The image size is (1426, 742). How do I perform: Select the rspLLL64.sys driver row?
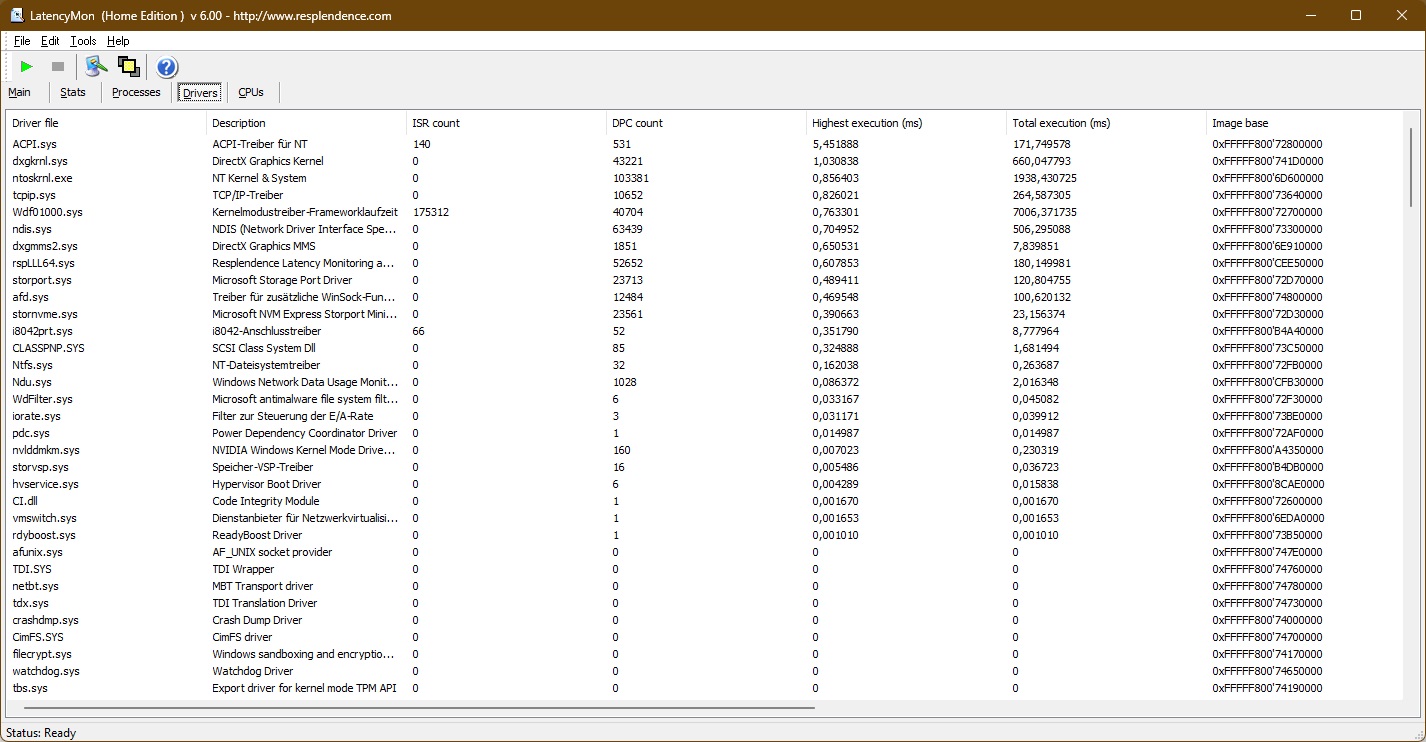[705, 263]
